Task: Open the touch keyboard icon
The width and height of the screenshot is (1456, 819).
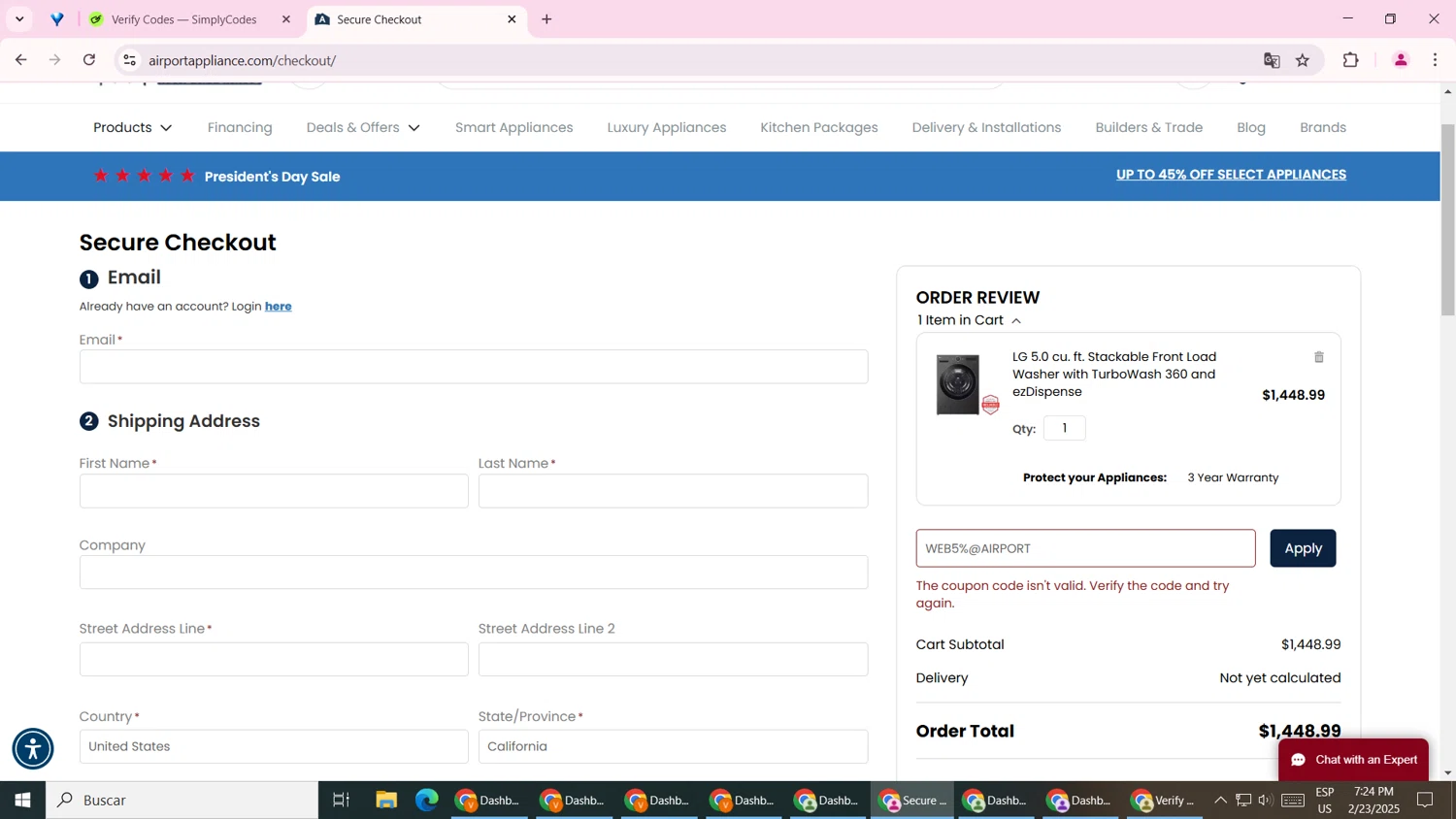Action: [x=1293, y=801]
